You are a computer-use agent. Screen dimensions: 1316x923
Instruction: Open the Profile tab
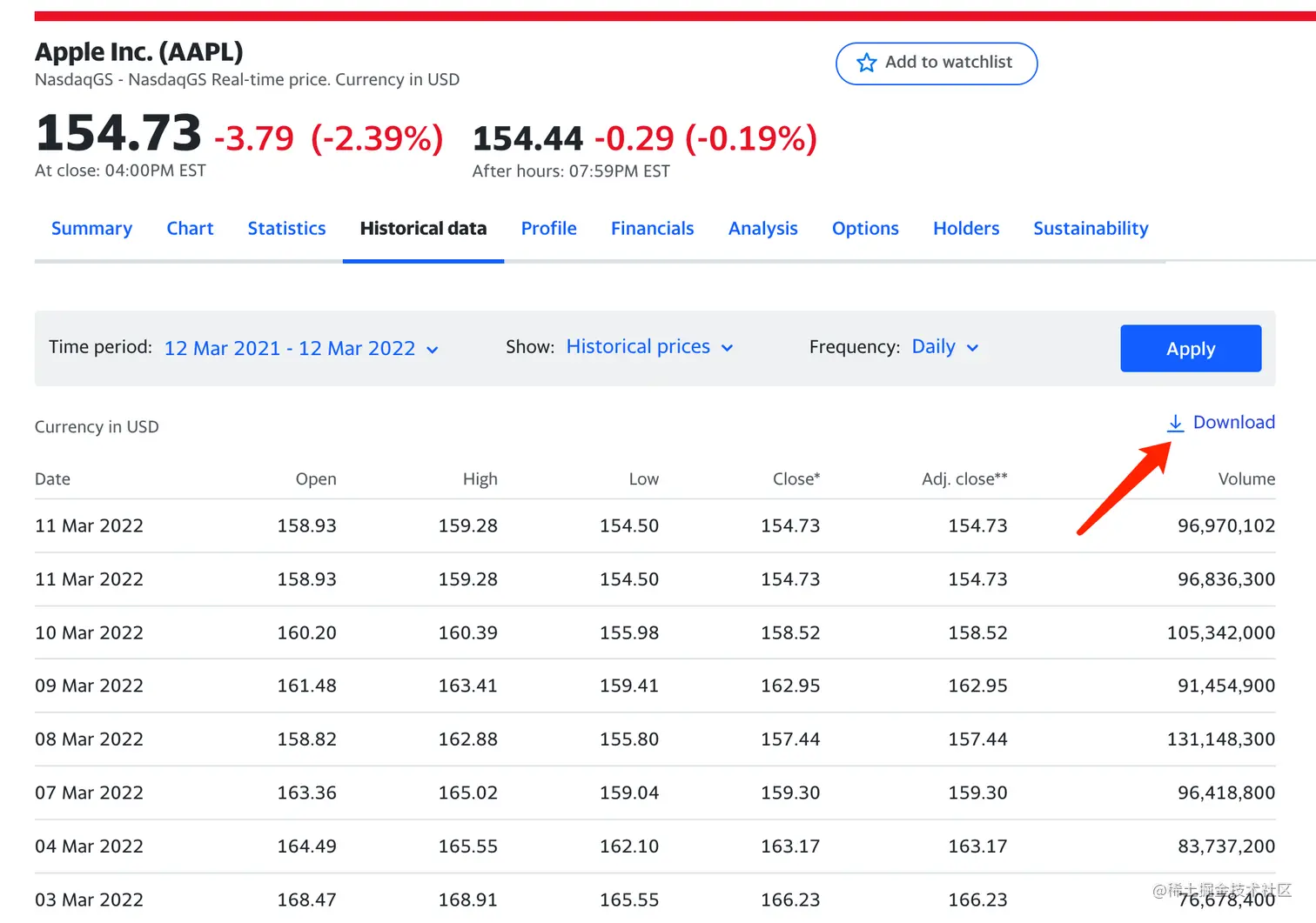click(548, 228)
